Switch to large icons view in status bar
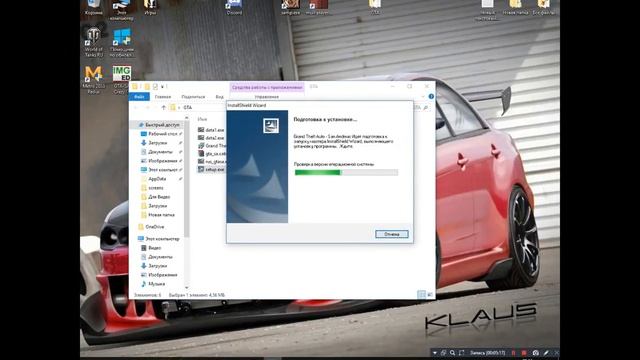640x360 pixels. [x=430, y=294]
